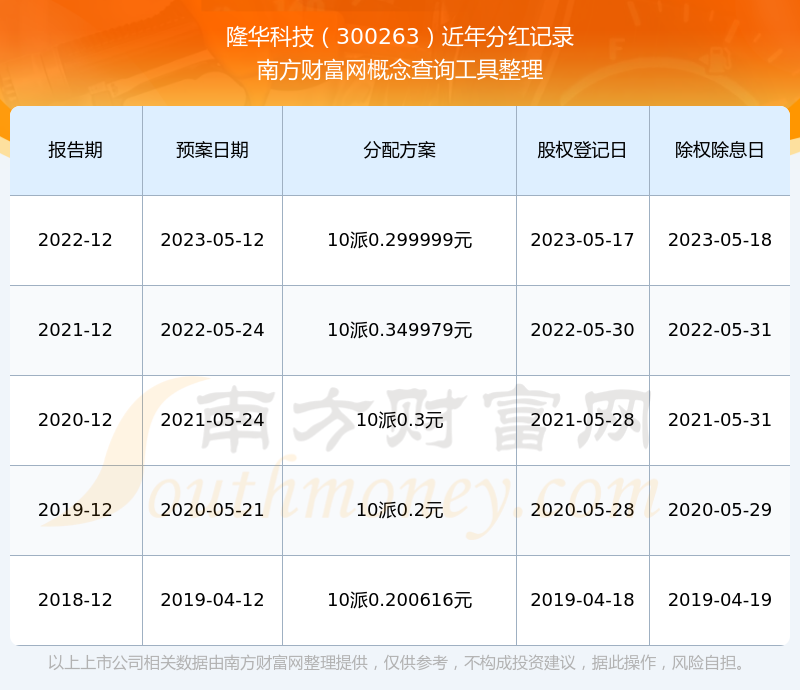
Task: Click the title 隆华科技（300263）近年分红记录
Action: click(x=400, y=37)
